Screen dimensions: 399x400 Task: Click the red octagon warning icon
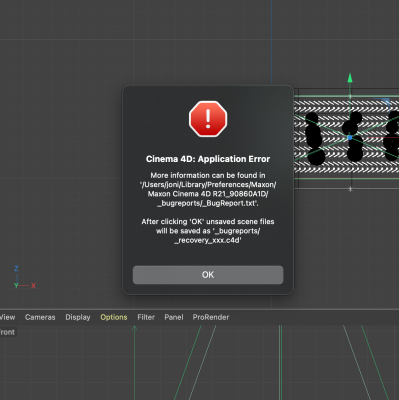pyautogui.click(x=208, y=119)
